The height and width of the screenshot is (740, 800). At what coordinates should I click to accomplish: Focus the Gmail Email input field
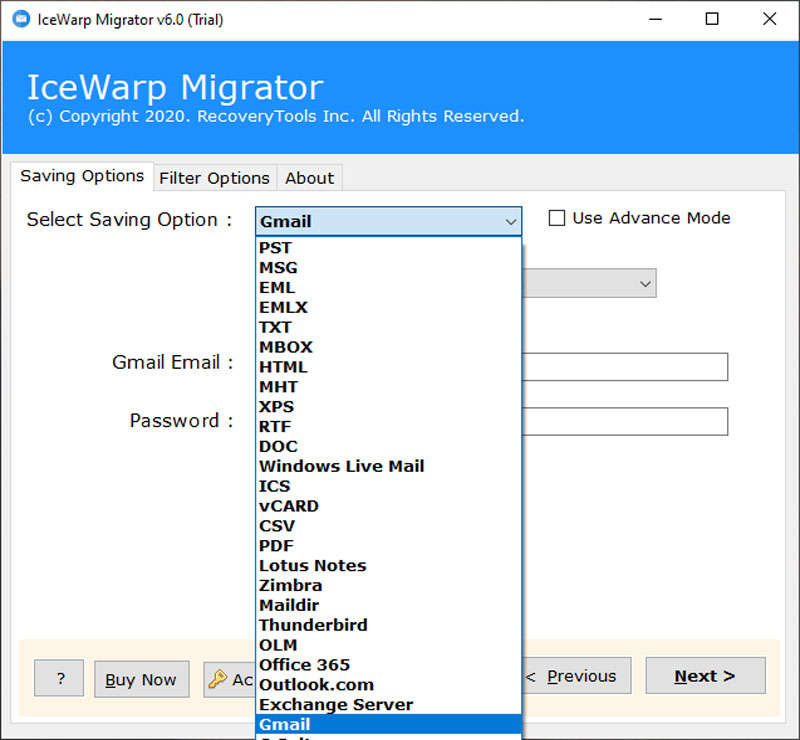pos(625,366)
